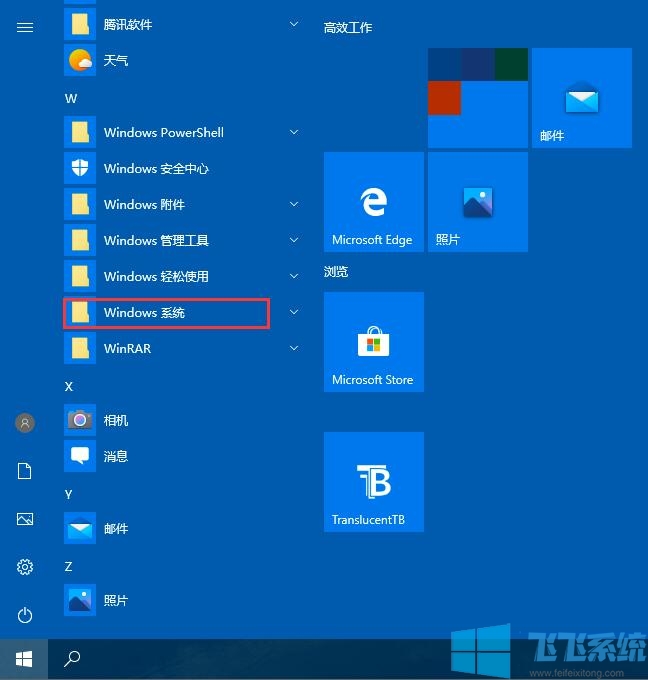Image resolution: width=648 pixels, height=680 pixels.
Task: Expand the 腾讯软件 folder chevron
Action: (294, 24)
